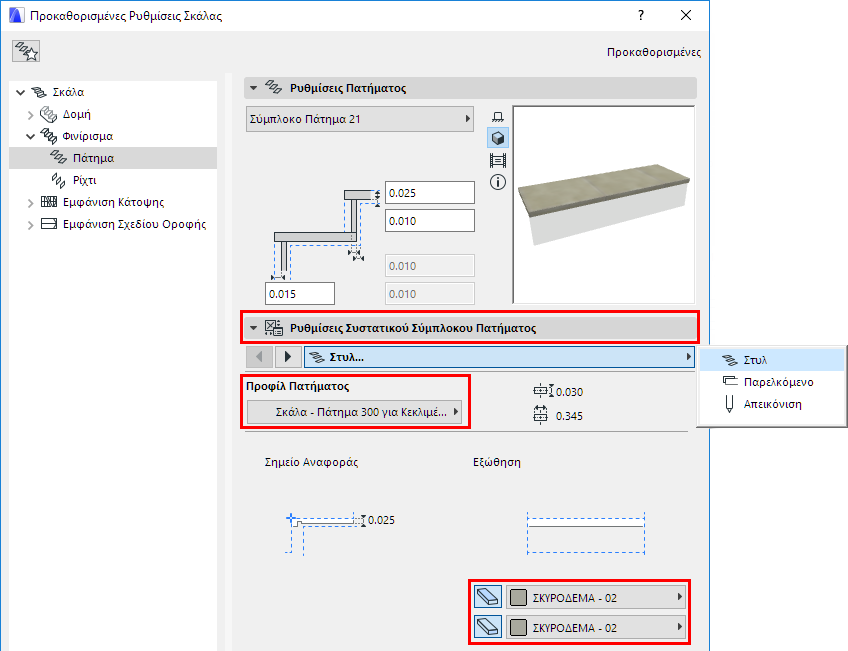Click the 0.030 profile thickness value
The width and height of the screenshot is (848, 651).
tap(569, 392)
